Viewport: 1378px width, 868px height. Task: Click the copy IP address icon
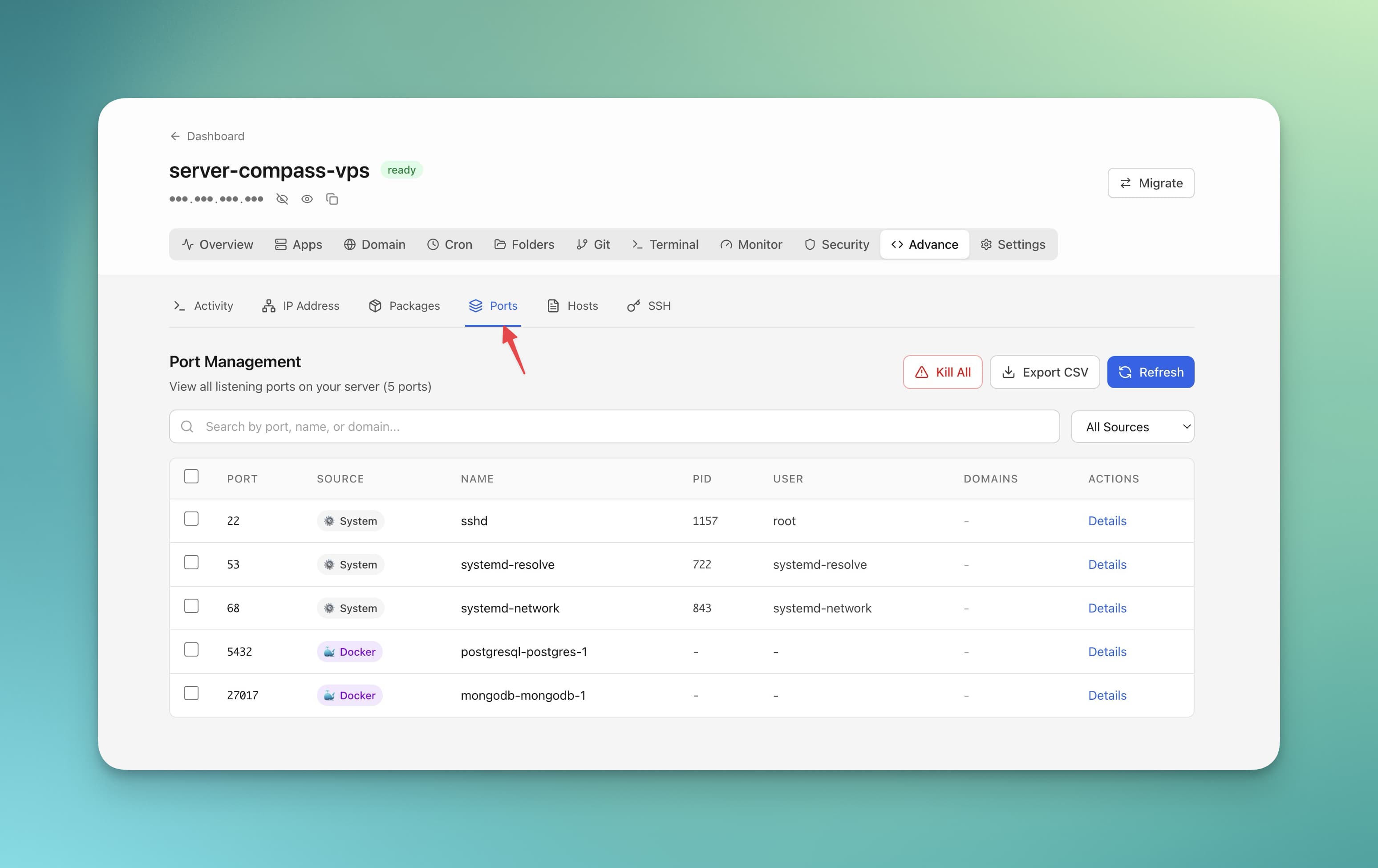(x=332, y=199)
